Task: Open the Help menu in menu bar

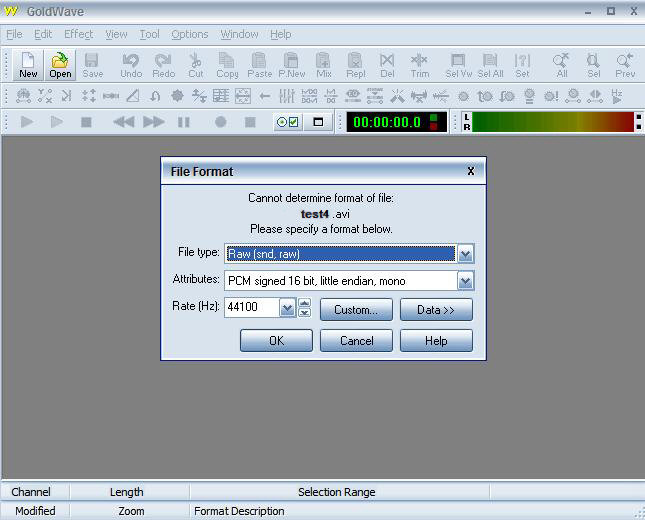Action: point(281,34)
